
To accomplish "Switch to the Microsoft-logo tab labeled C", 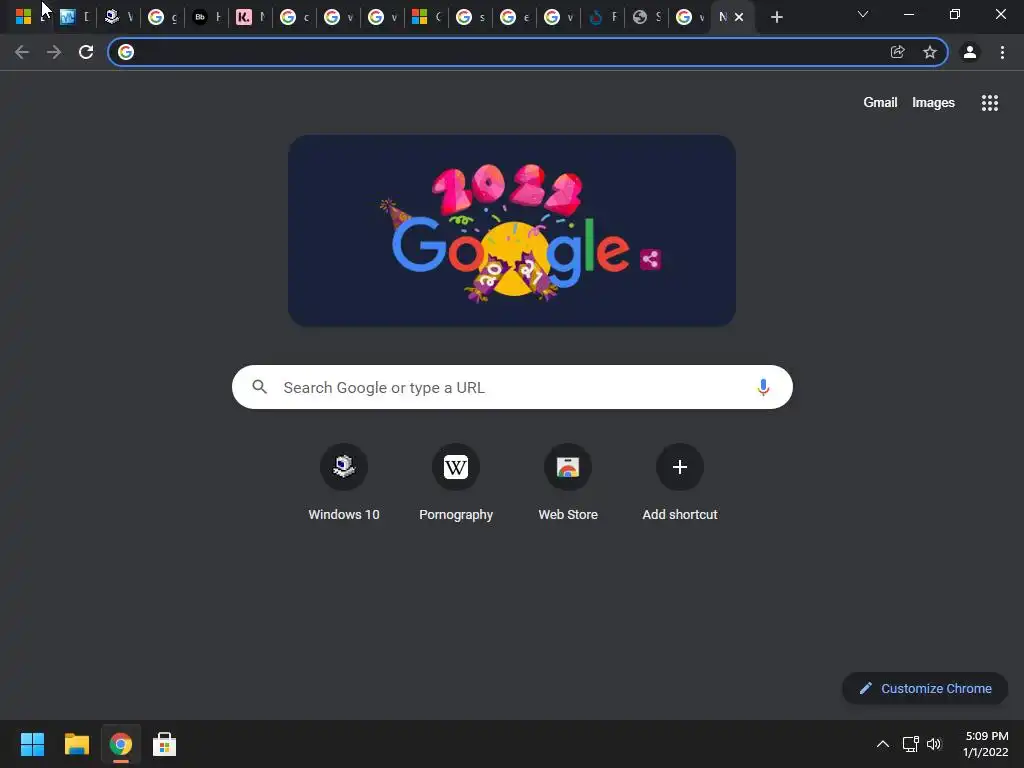I will (x=426, y=17).
